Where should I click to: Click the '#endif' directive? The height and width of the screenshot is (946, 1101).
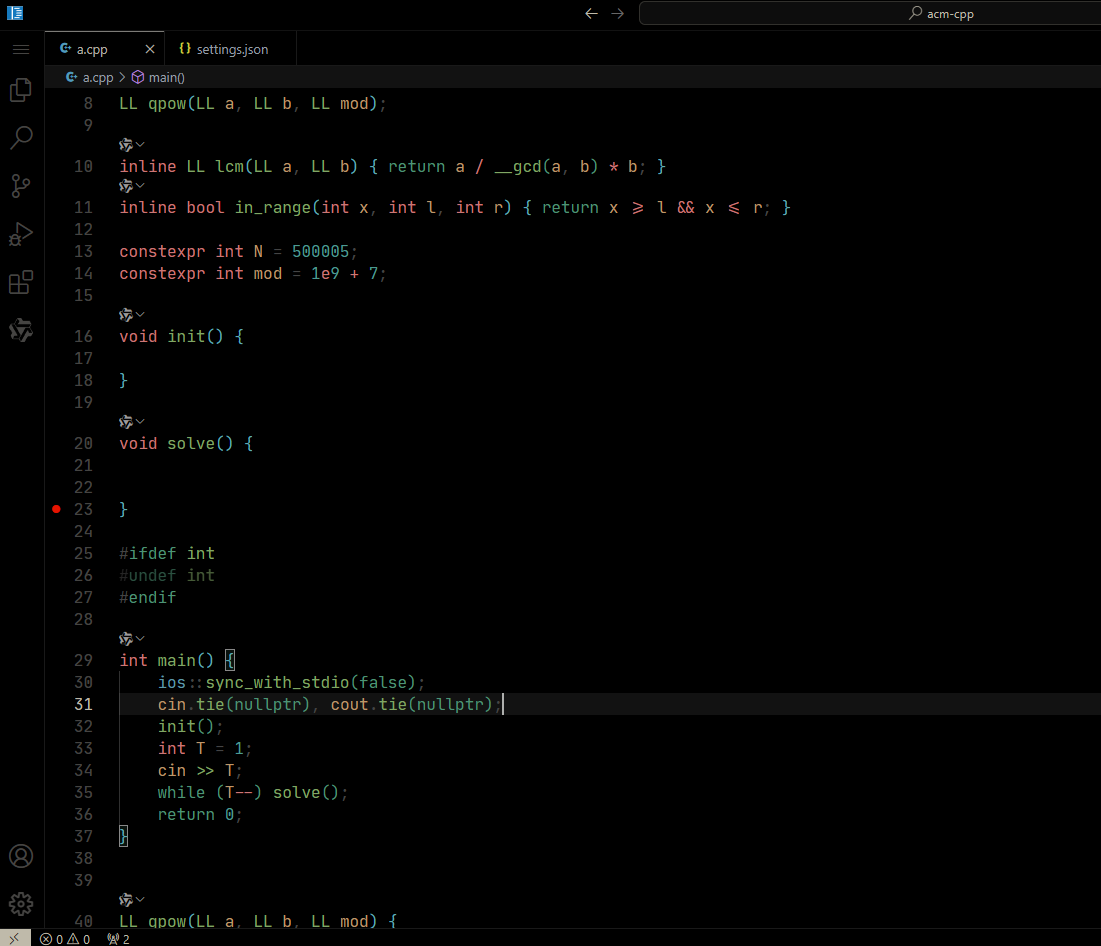(x=147, y=597)
